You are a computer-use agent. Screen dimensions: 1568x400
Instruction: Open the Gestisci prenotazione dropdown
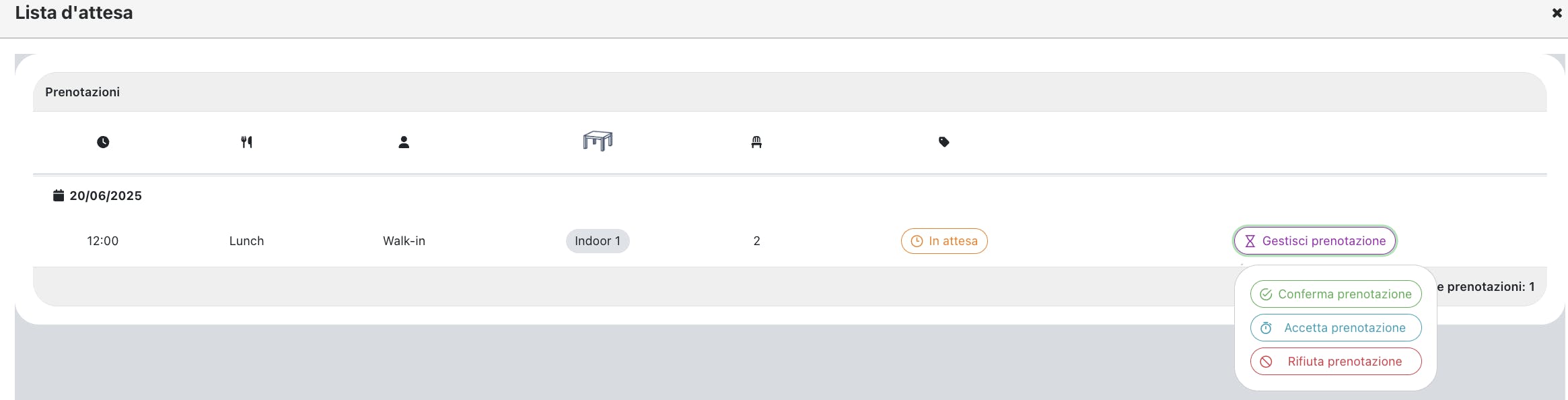(x=1314, y=241)
